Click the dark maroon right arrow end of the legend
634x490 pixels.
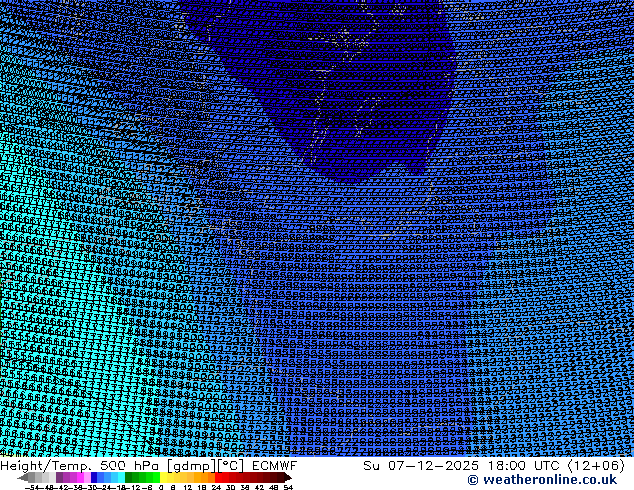click(288, 477)
